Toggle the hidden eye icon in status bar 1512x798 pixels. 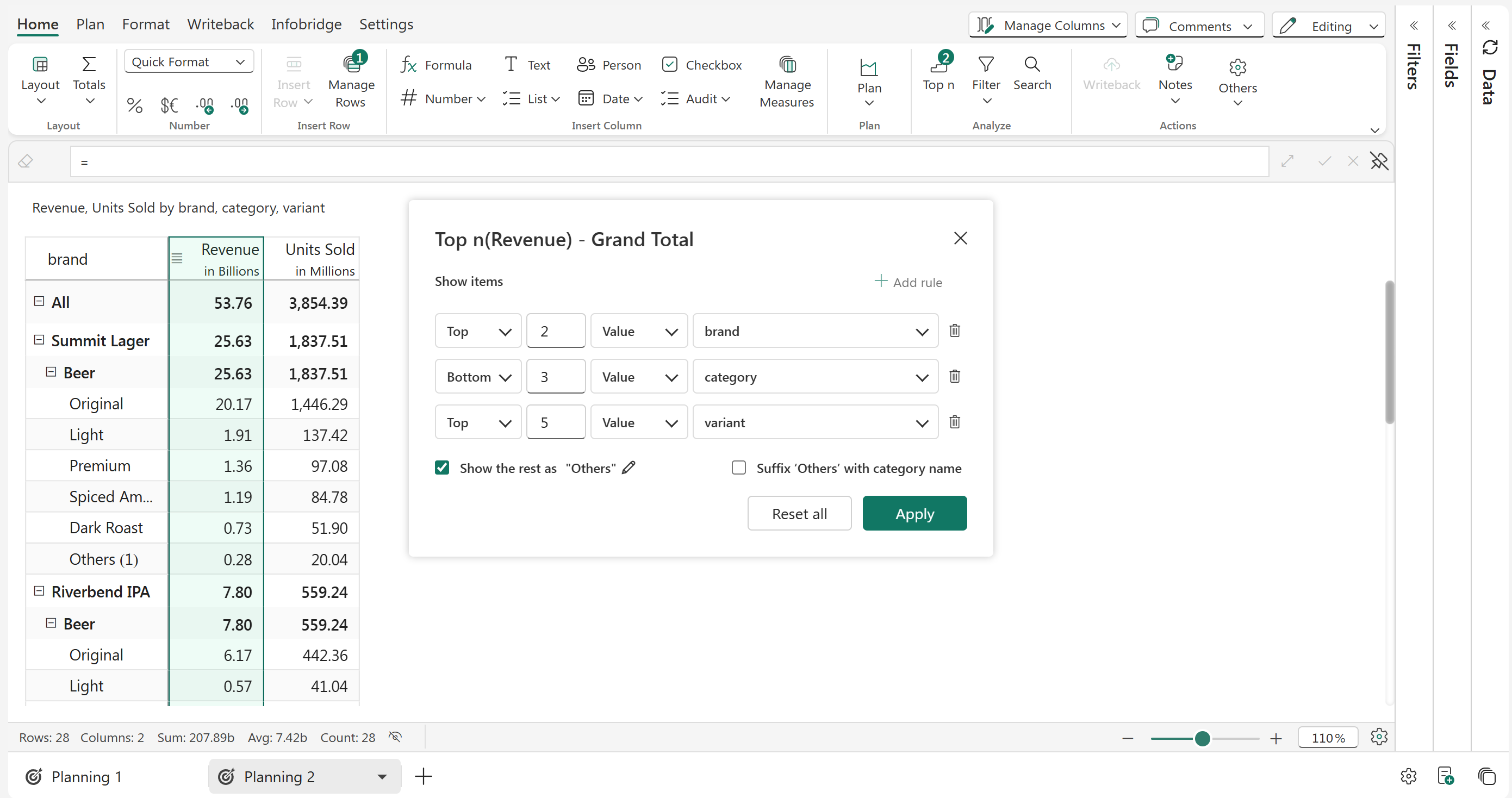pos(395,737)
